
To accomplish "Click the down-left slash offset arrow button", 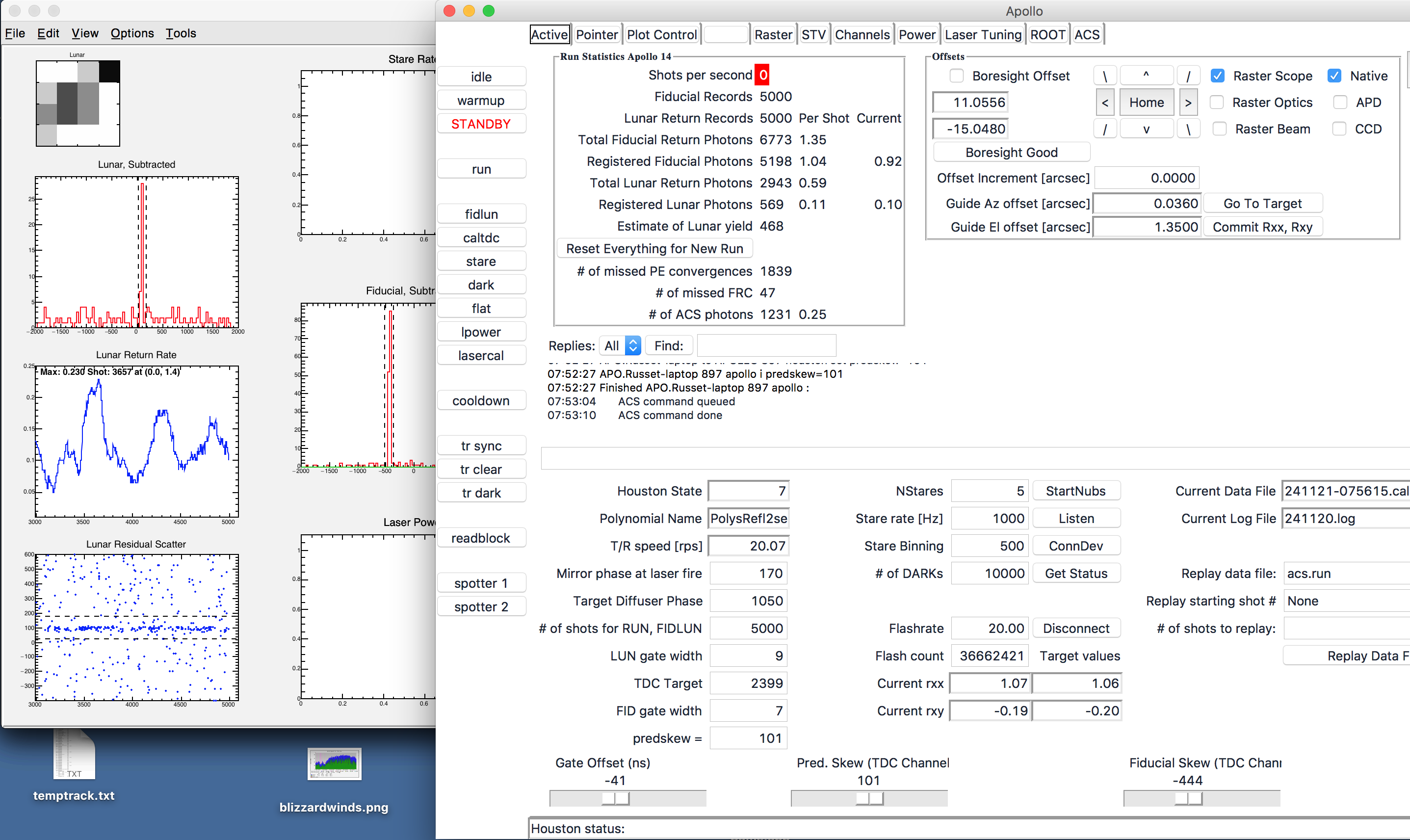I will tap(1104, 129).
